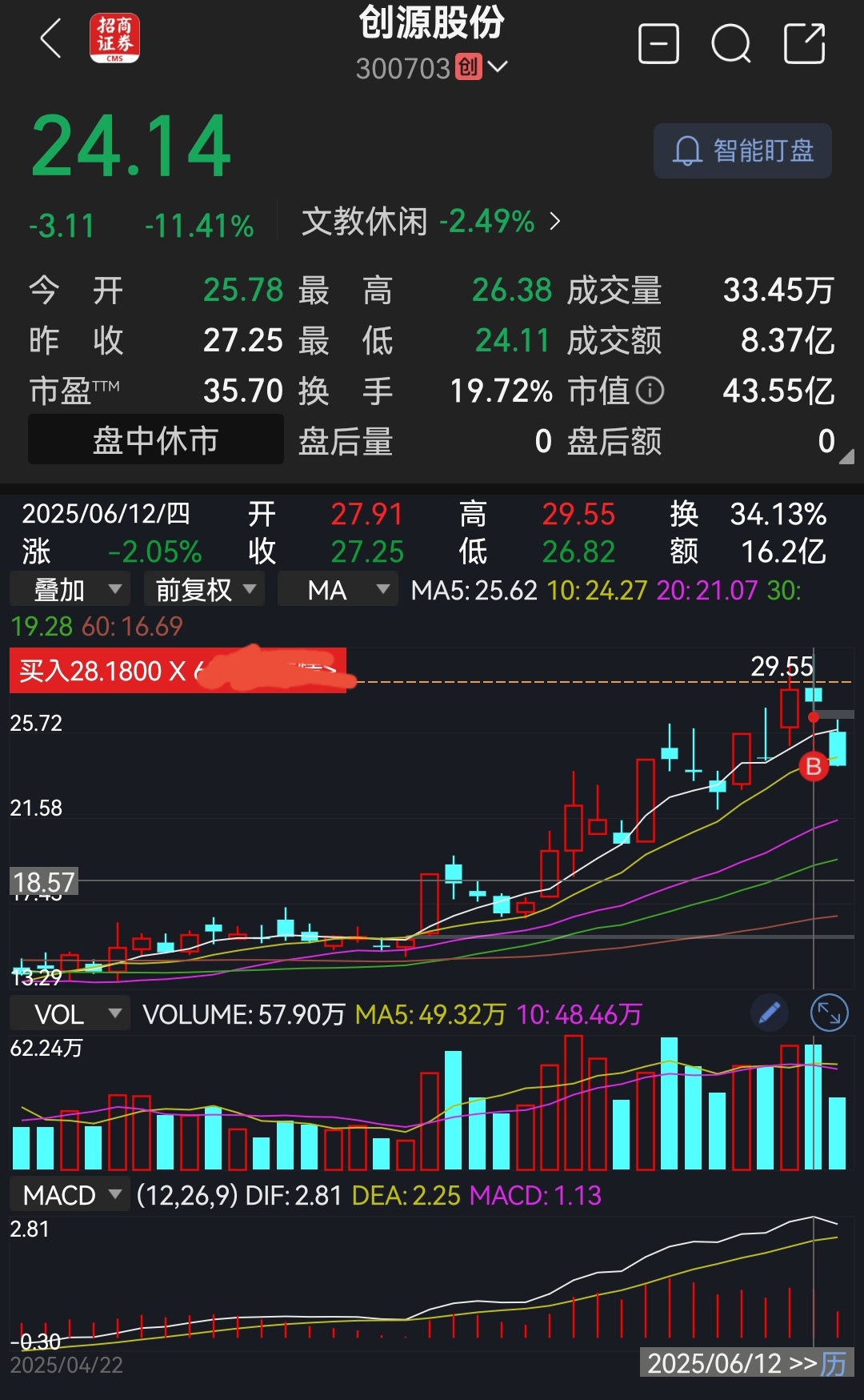864x1400 pixels.
Task: Tap the 2025/04/22 start date label
Action: pos(66,1365)
